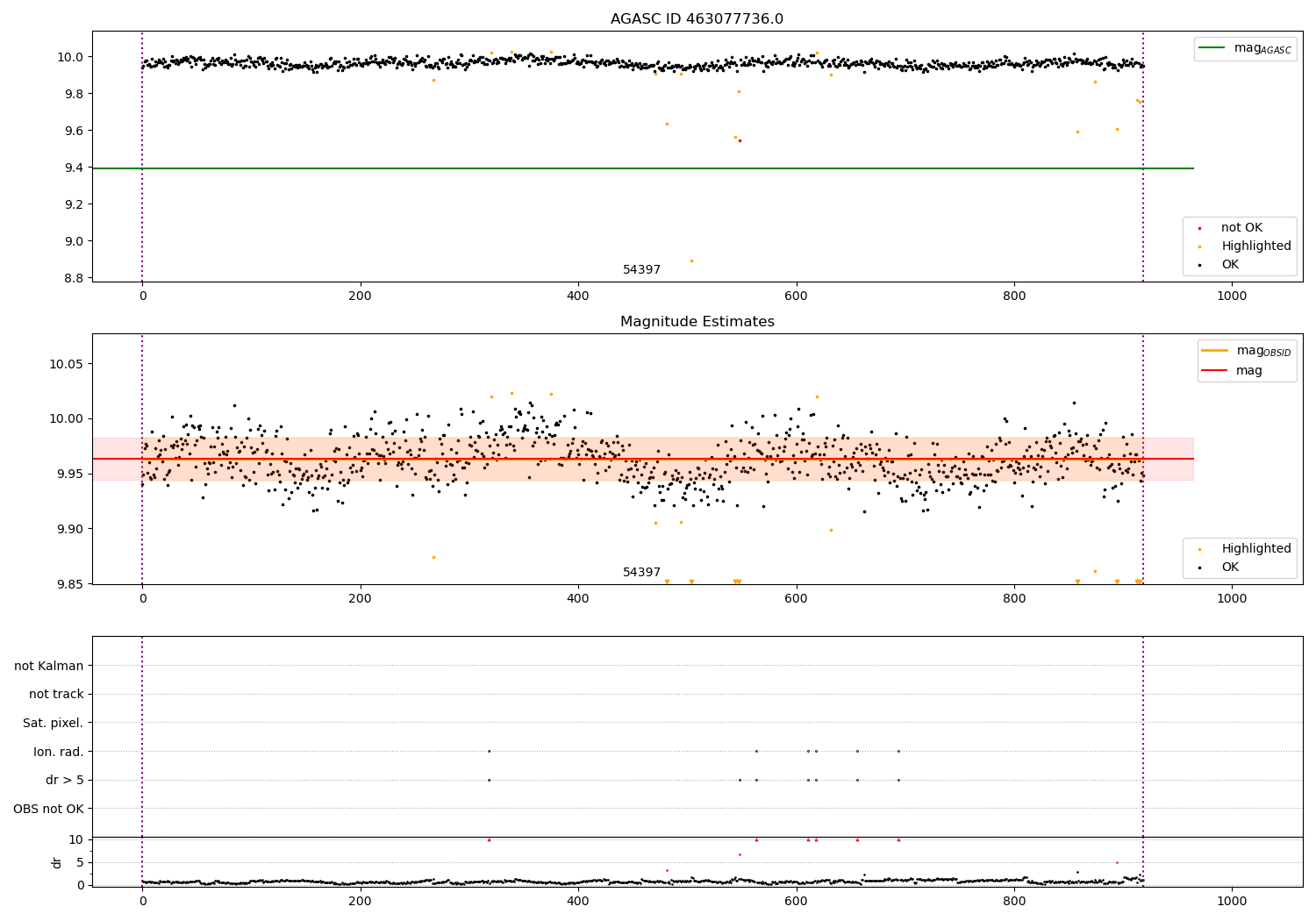Click "600" on the top plot's x-axis
This screenshot has width=1316, height=921.
pos(797,296)
